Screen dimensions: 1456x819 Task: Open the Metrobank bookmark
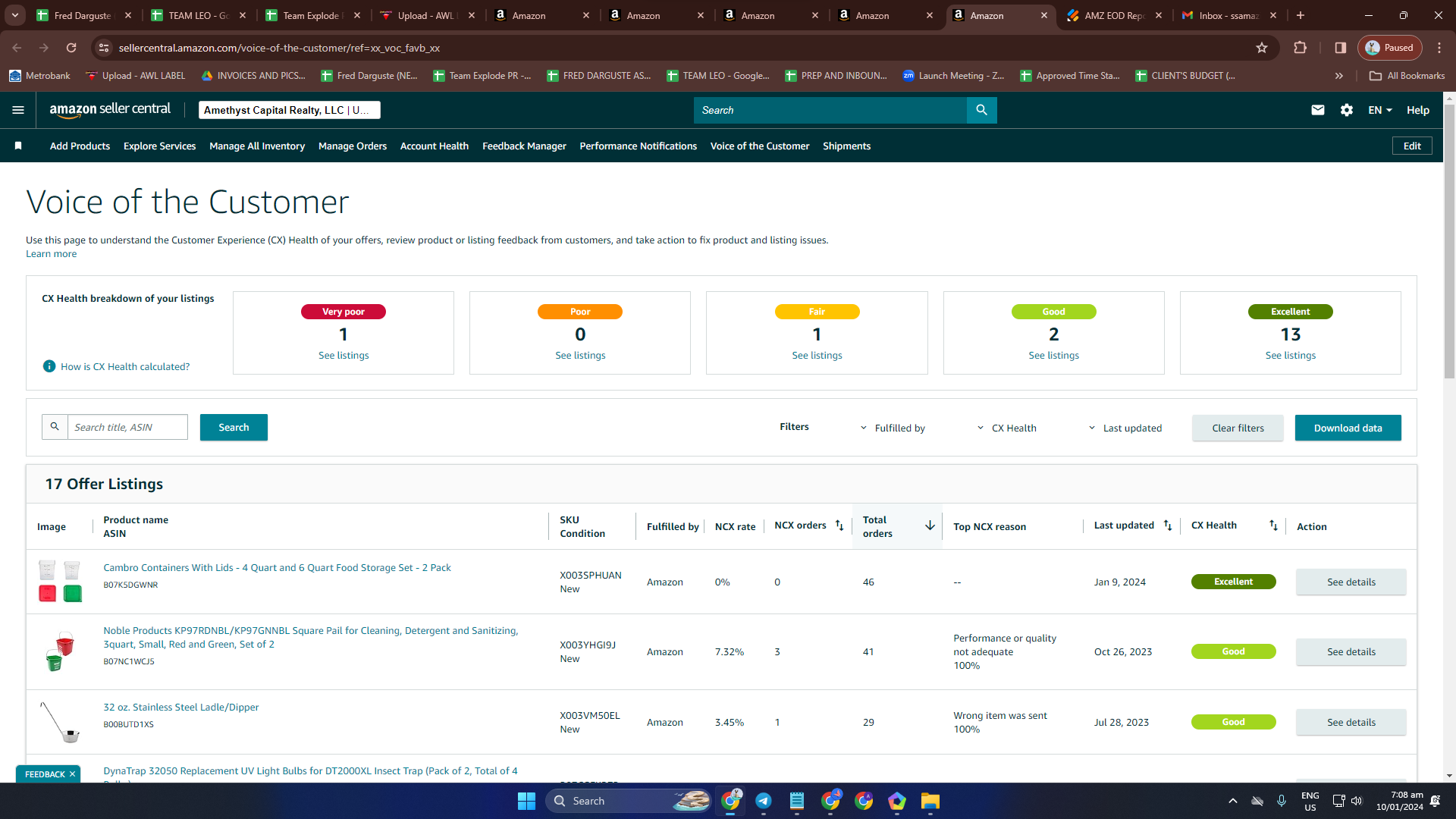pyautogui.click(x=39, y=76)
